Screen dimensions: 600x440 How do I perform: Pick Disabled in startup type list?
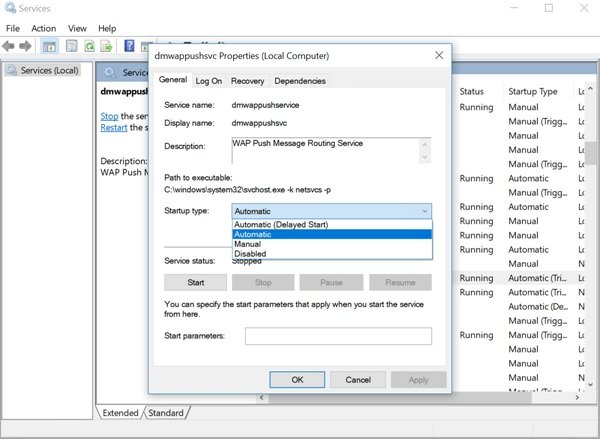(250, 254)
